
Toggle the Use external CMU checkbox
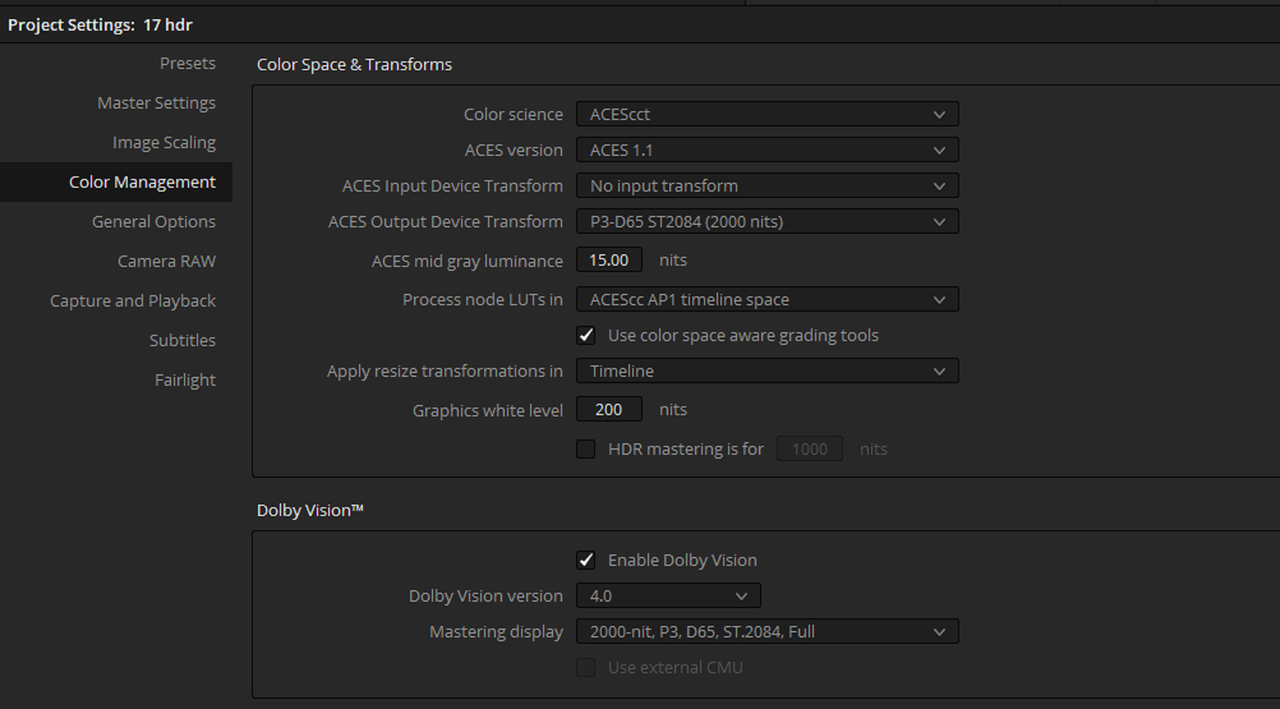pos(586,667)
